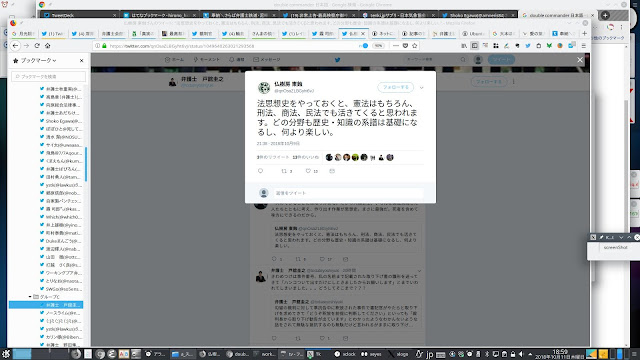Reload the current Firefox page
The width and height of the screenshot is (640, 360).
(x=37, y=46)
